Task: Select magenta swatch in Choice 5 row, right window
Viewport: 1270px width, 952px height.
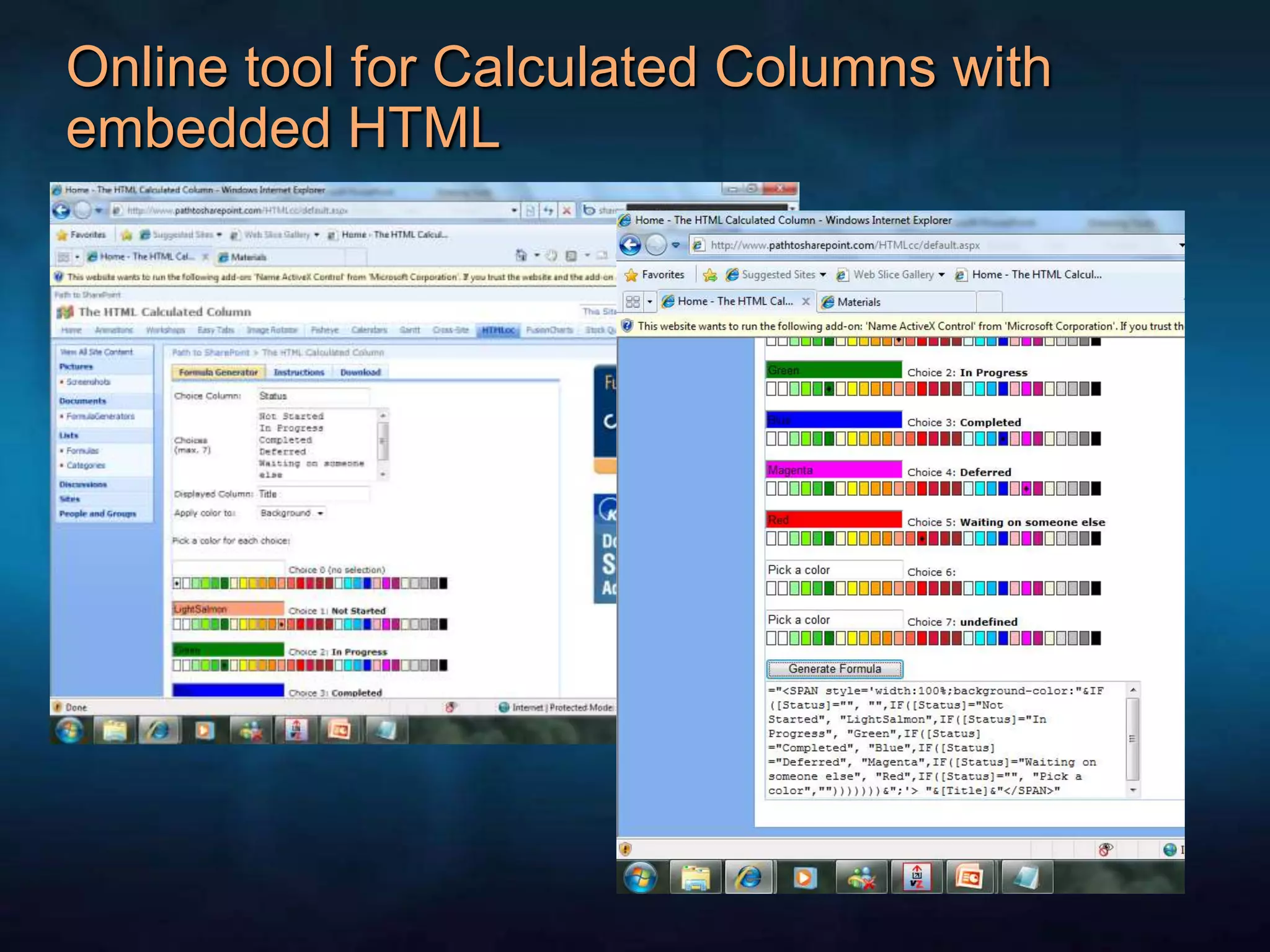Action: [x=1026, y=539]
